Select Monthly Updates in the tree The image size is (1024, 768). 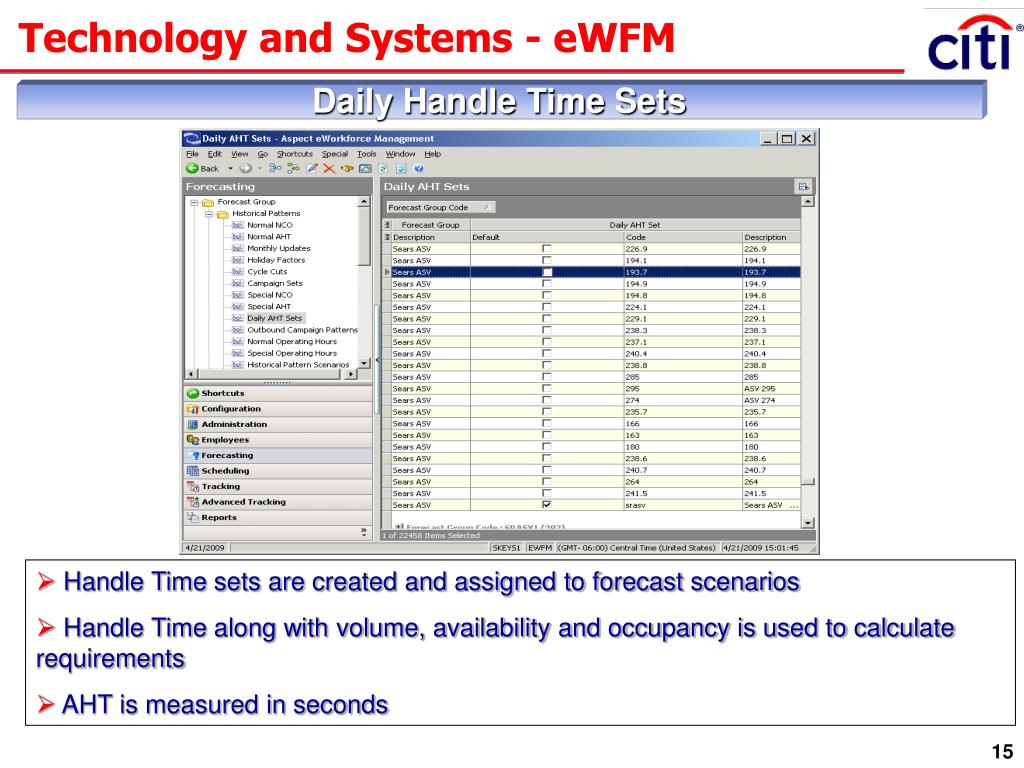click(x=278, y=249)
